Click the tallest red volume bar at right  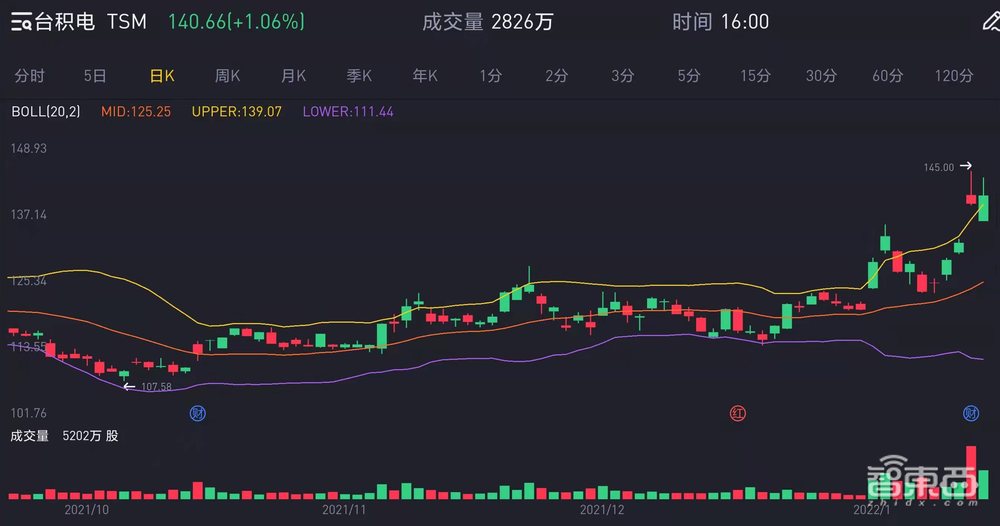(x=970, y=472)
